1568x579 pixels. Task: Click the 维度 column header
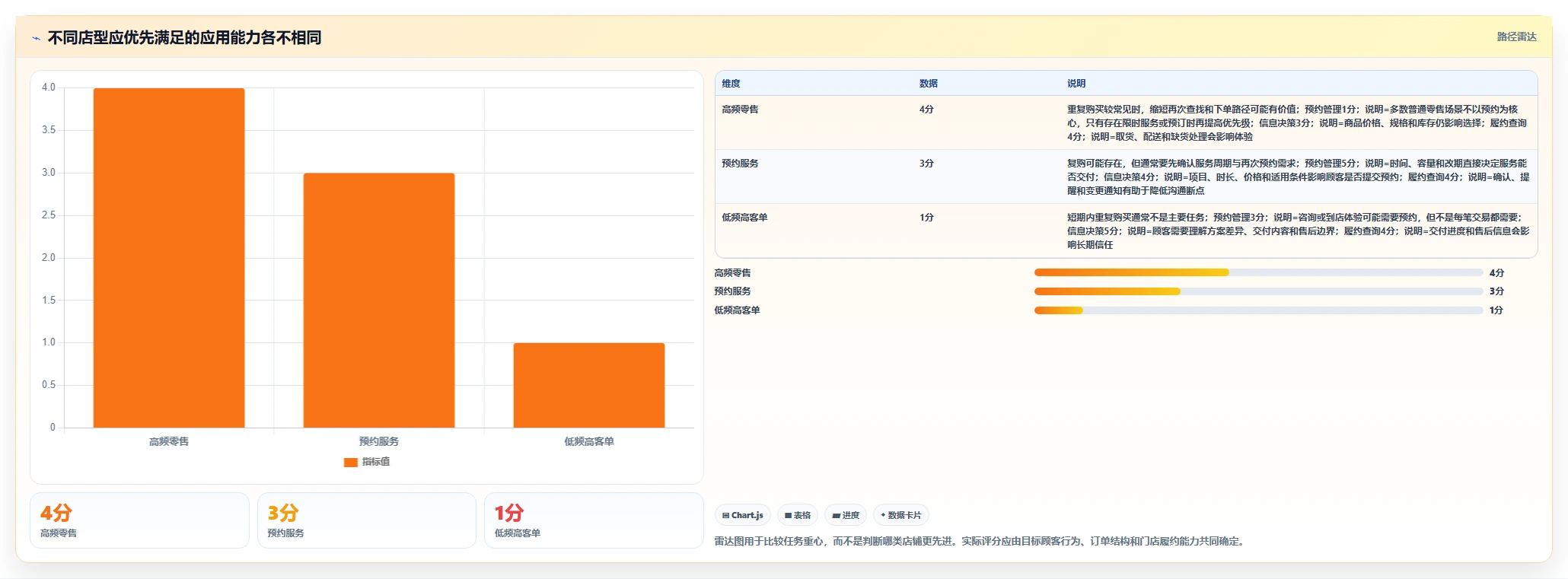[731, 84]
